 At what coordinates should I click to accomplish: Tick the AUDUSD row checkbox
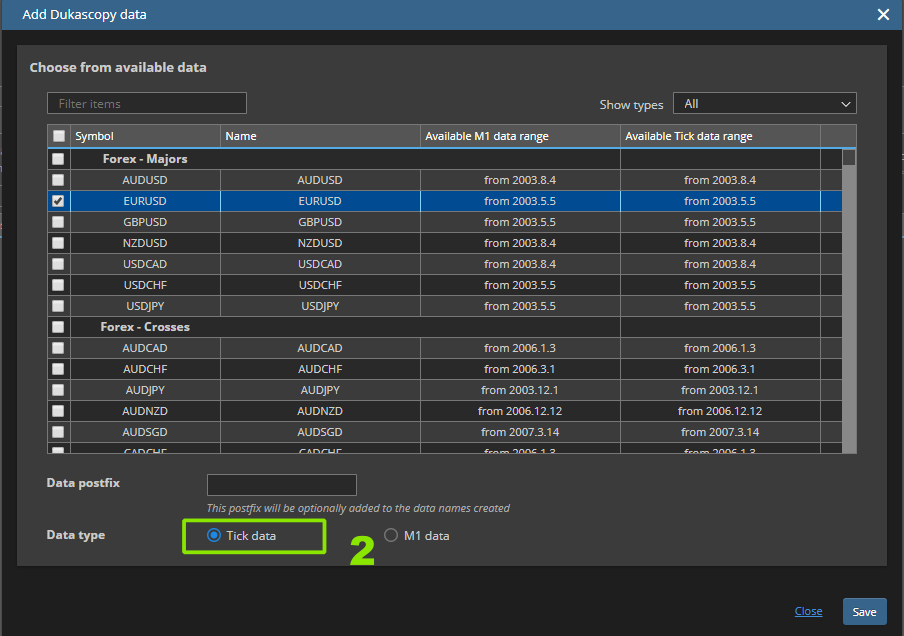tap(58, 180)
